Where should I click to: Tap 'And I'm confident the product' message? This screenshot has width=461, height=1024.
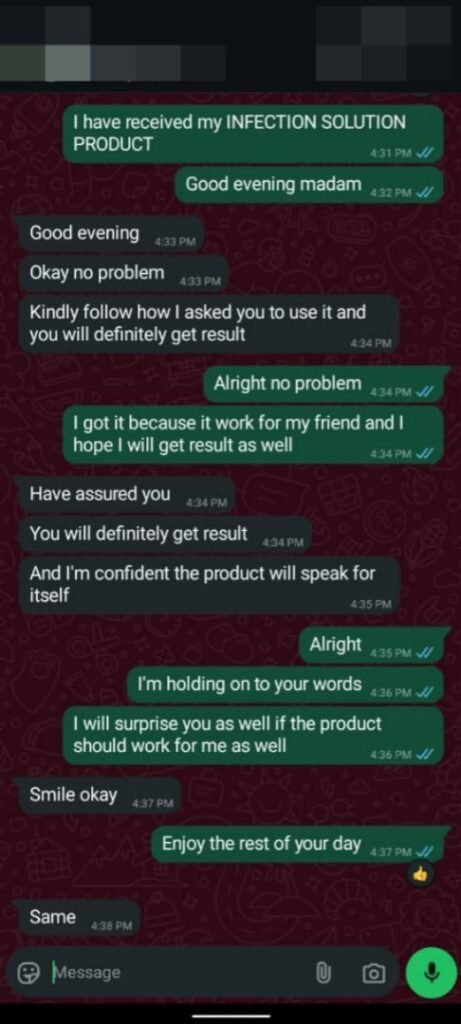tap(209, 586)
